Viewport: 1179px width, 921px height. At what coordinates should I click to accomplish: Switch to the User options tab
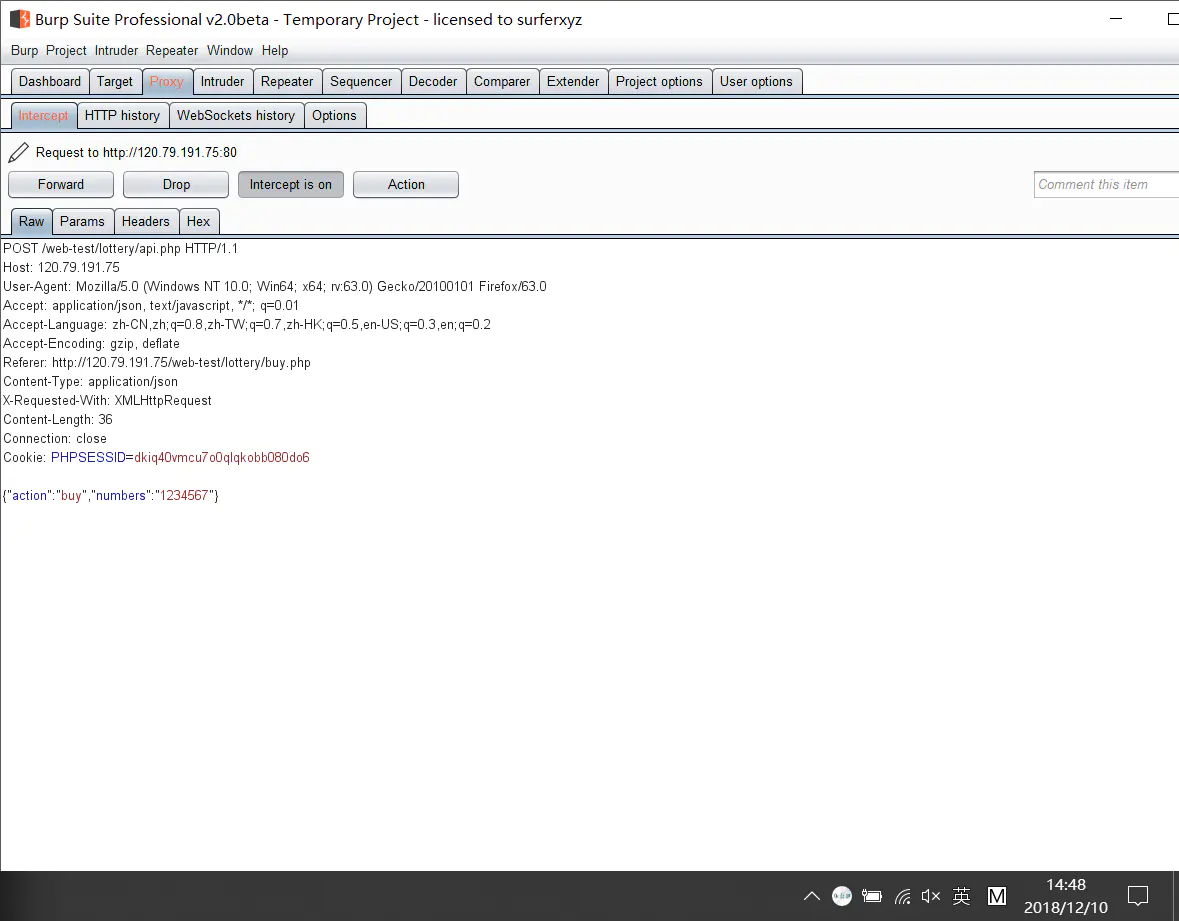[756, 81]
